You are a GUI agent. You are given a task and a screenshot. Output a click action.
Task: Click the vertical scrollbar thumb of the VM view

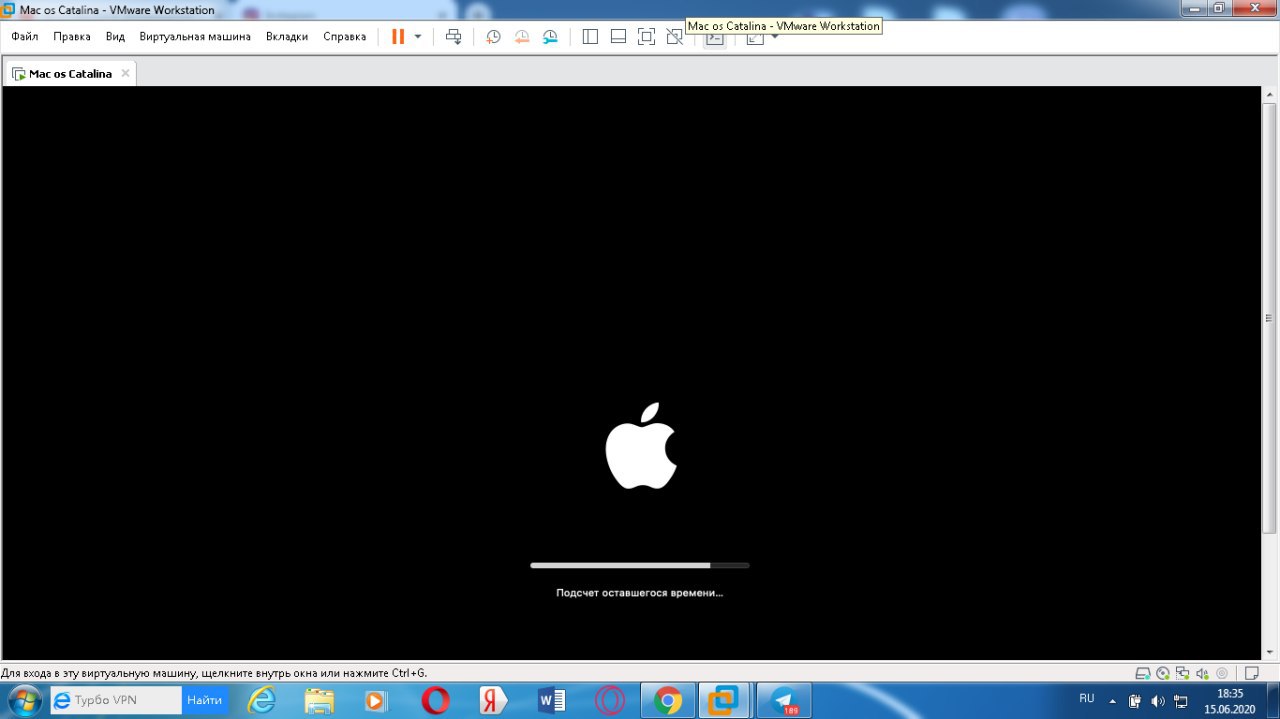pyautogui.click(x=1270, y=317)
